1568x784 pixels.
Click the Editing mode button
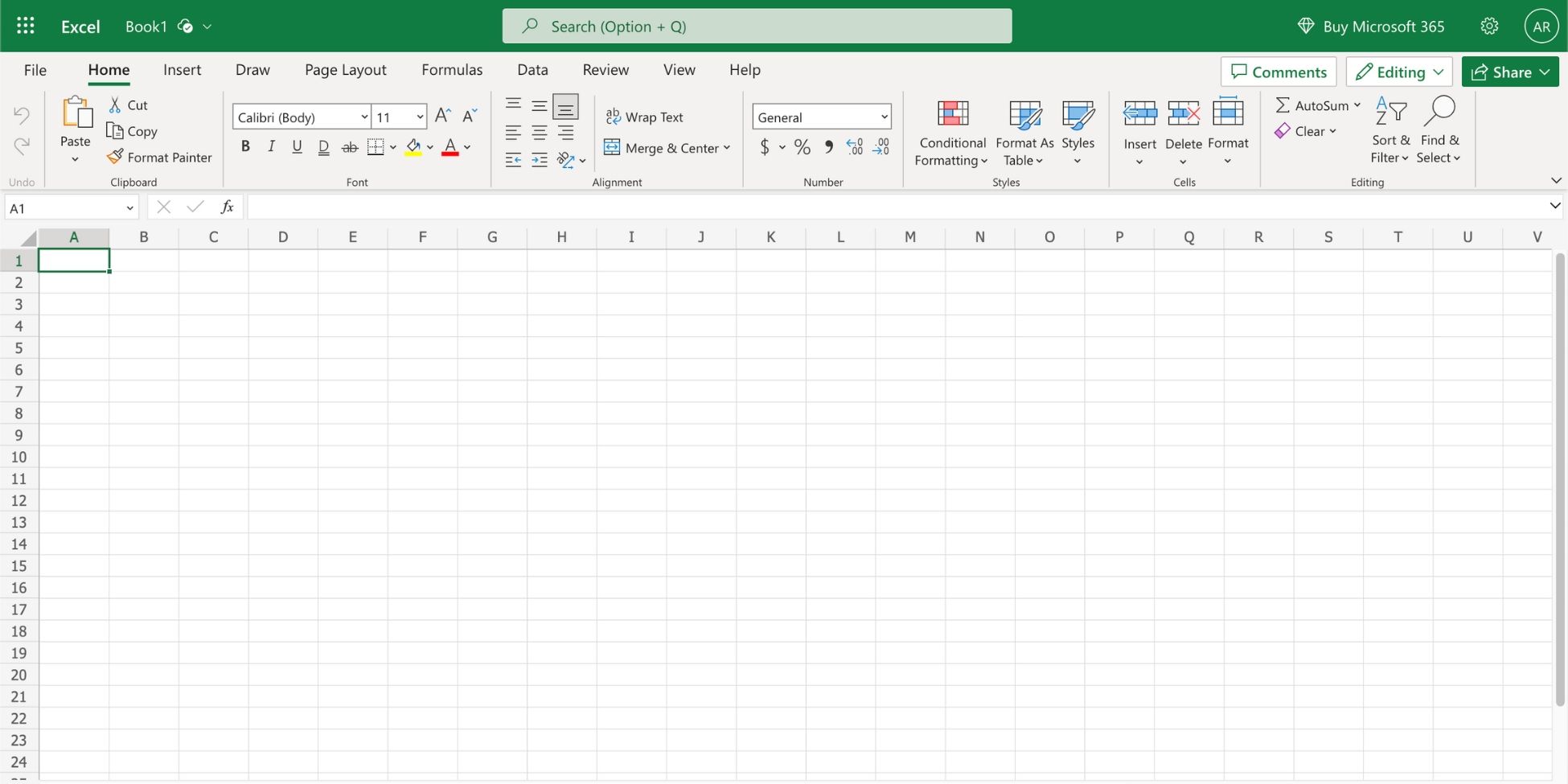point(1399,72)
